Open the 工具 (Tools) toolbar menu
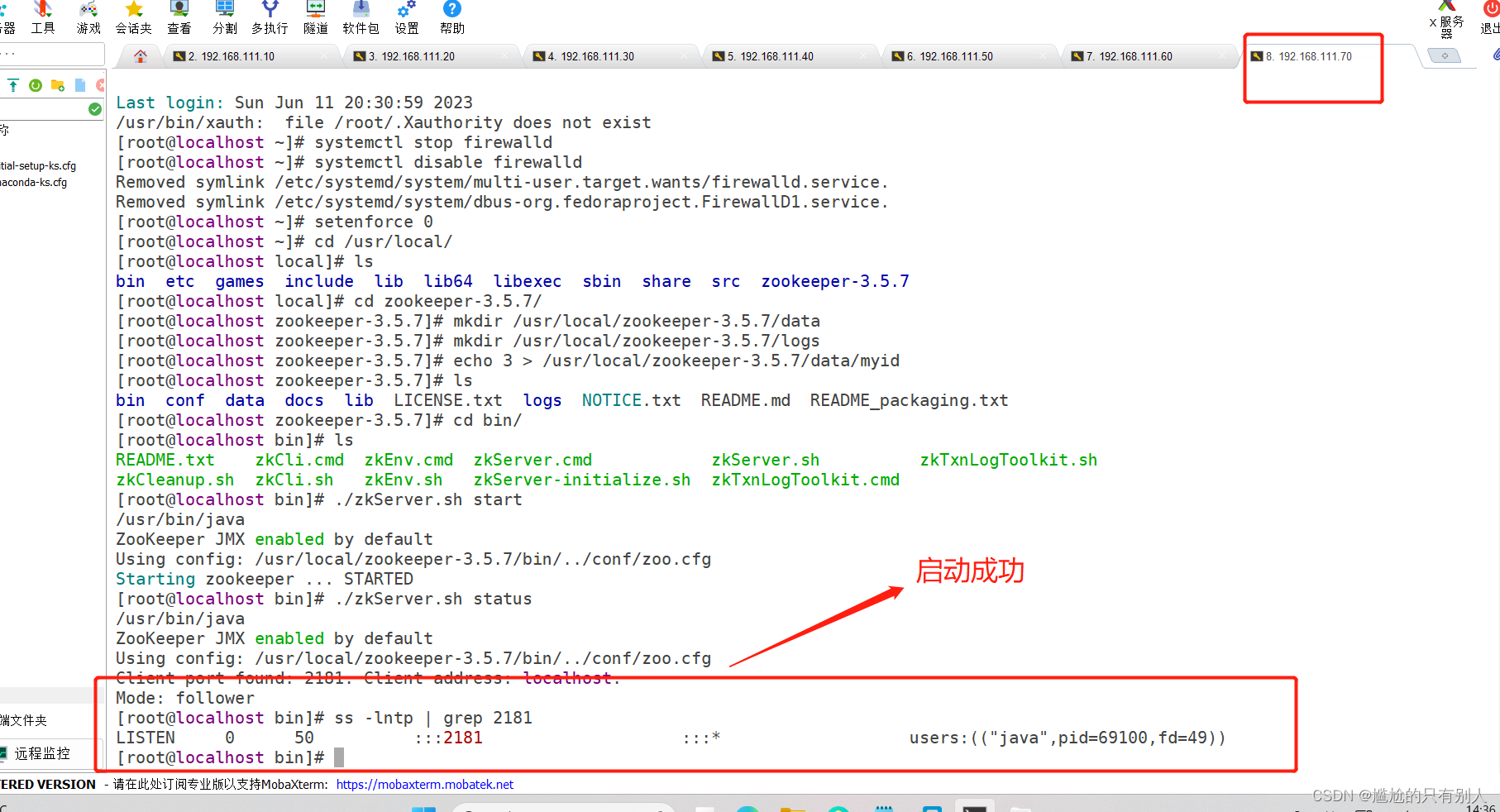Viewport: 1500px width, 812px height. coord(43,17)
